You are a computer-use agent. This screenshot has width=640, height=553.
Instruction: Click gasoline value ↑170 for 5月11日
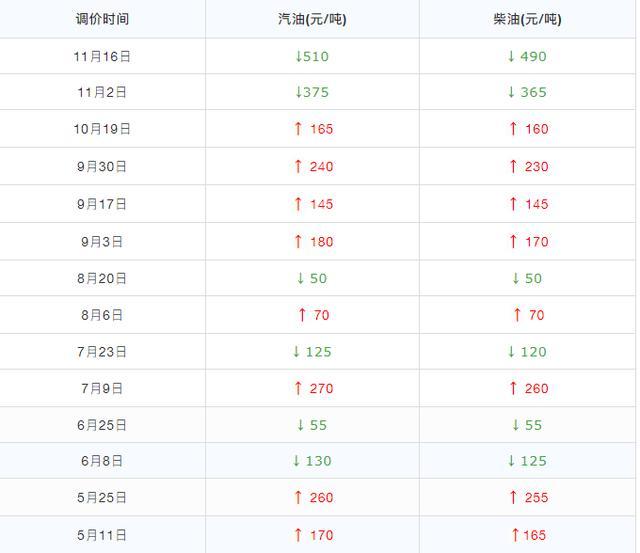(x=313, y=535)
